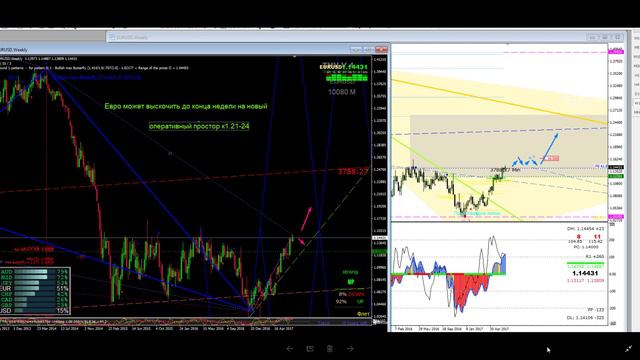Click the 'DH: 1.14454 +23' daily high label
Screen dimensions: 640x360
(x=585, y=229)
